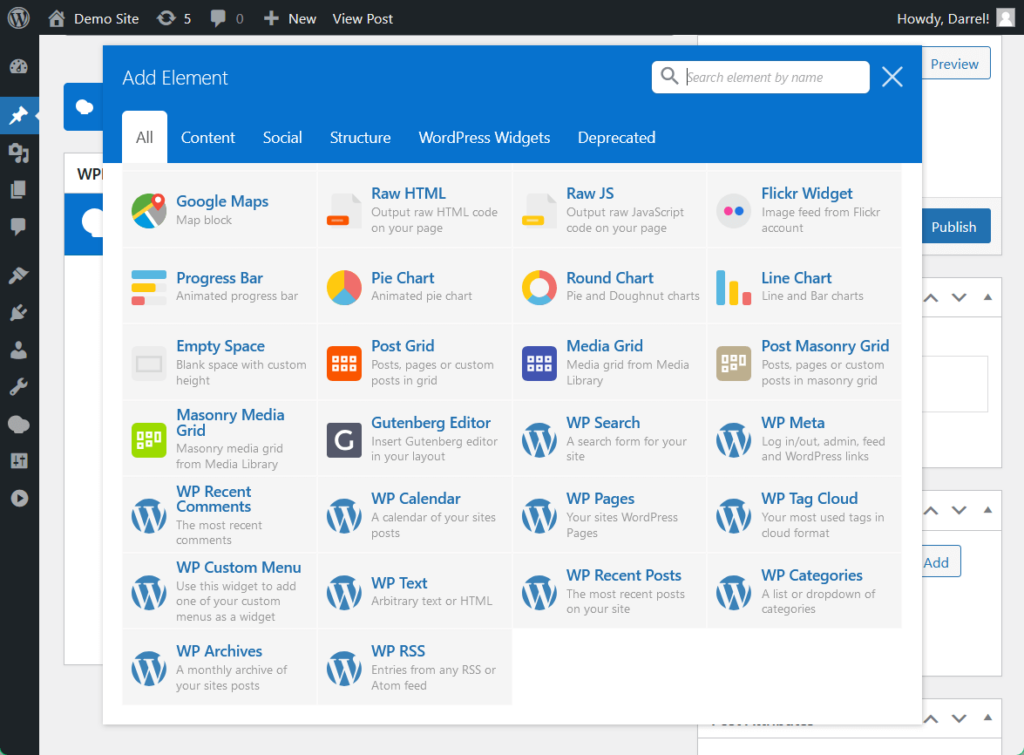Select the Post Grid orange icon
Screen dimensions: 1024x755
(344, 364)
